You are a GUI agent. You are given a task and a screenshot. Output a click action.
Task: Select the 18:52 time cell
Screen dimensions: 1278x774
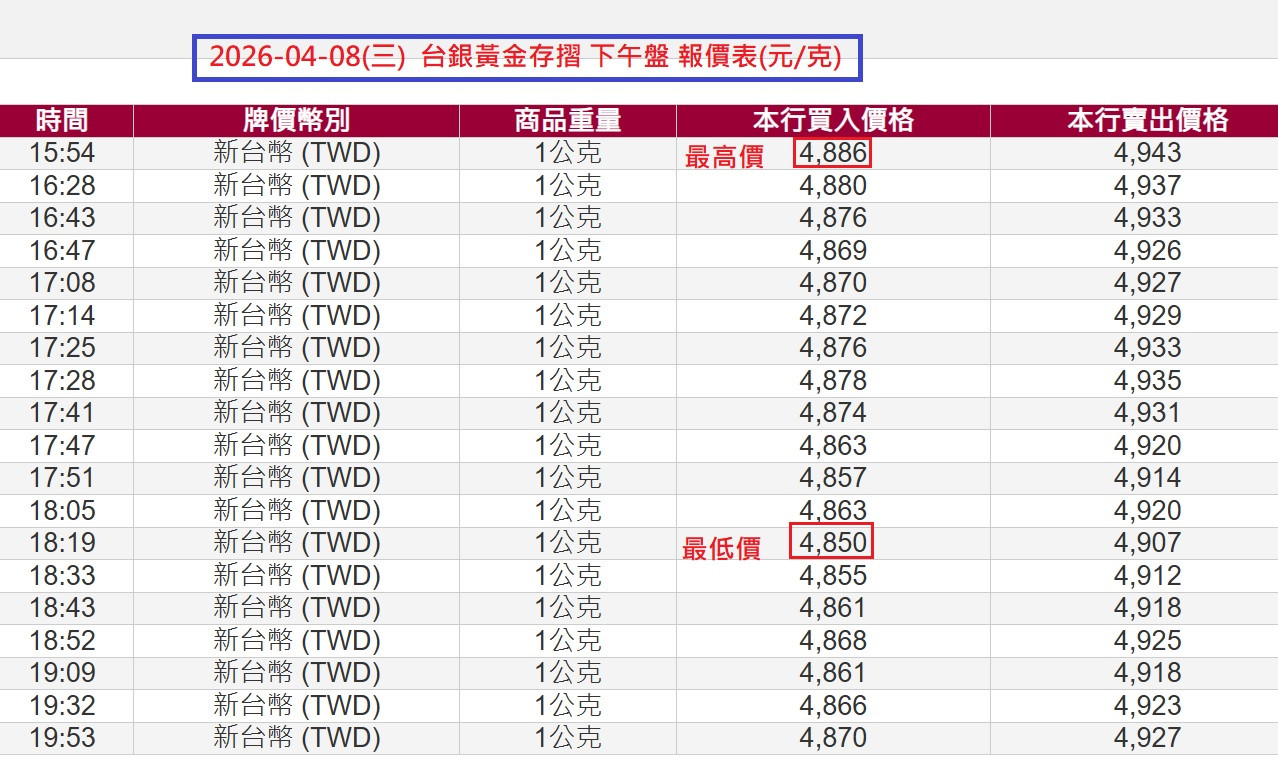click(x=66, y=641)
